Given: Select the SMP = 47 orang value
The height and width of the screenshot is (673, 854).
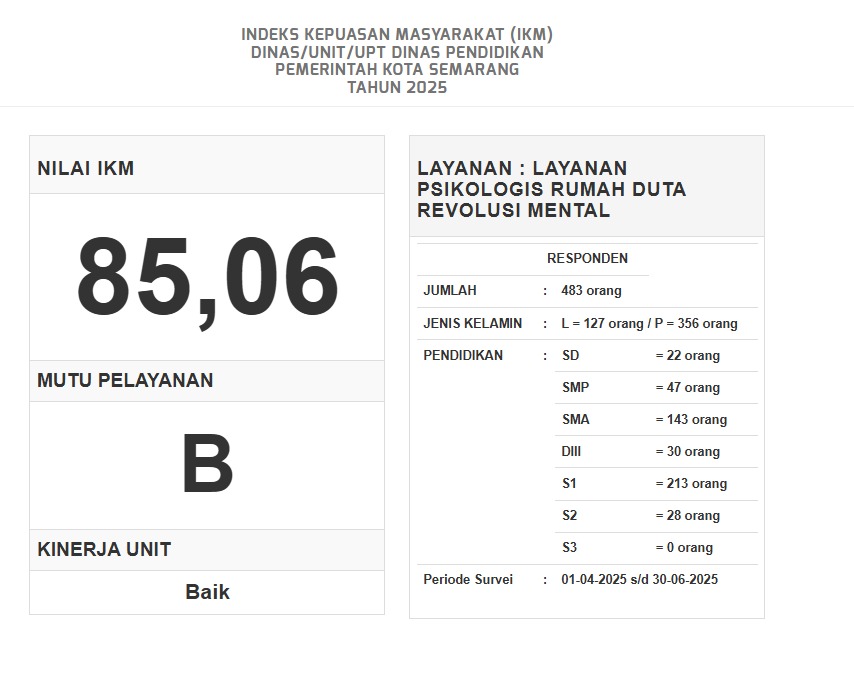Looking at the screenshot, I should point(687,388).
